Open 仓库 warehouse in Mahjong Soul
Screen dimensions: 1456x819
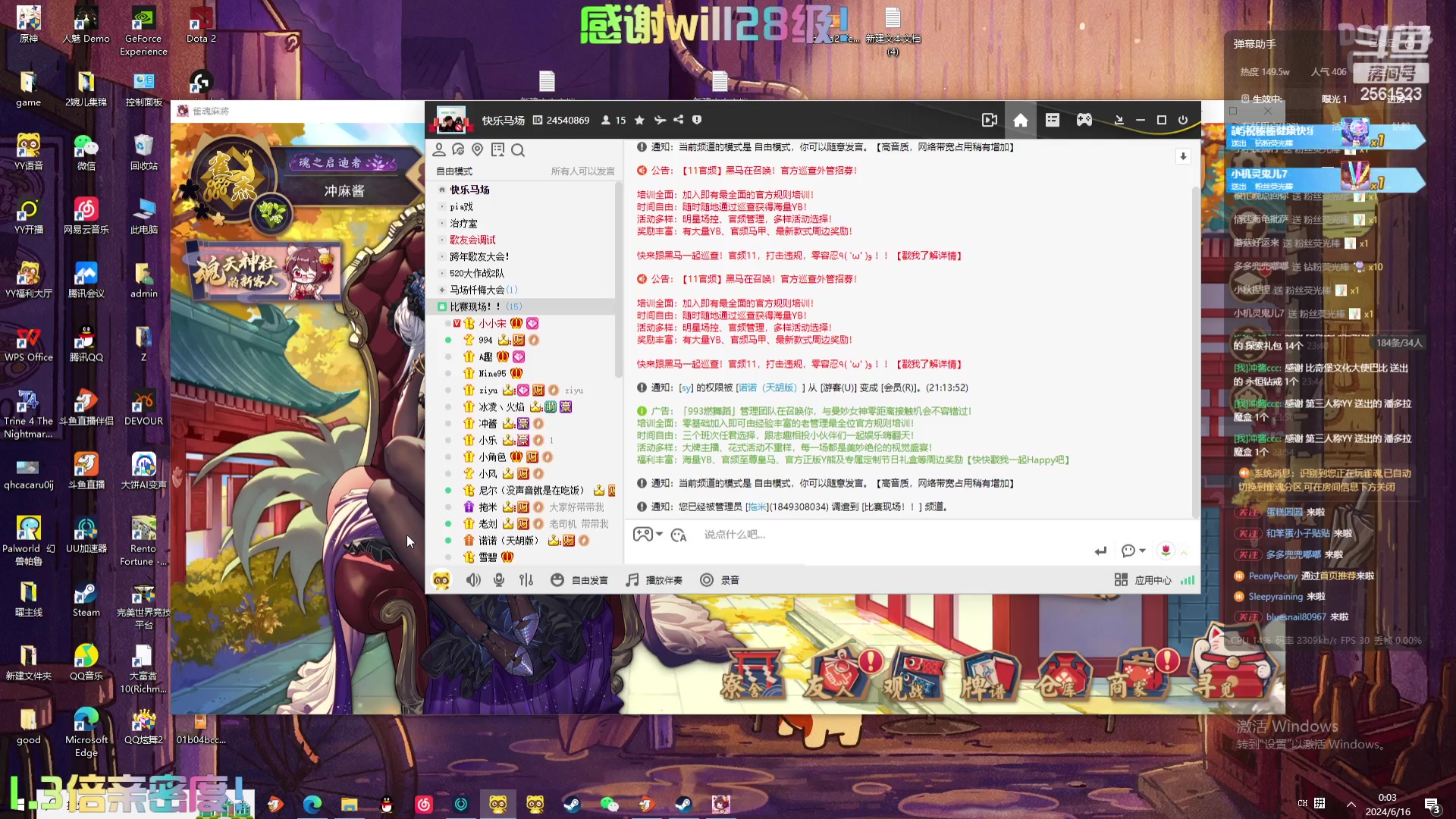click(x=1065, y=676)
